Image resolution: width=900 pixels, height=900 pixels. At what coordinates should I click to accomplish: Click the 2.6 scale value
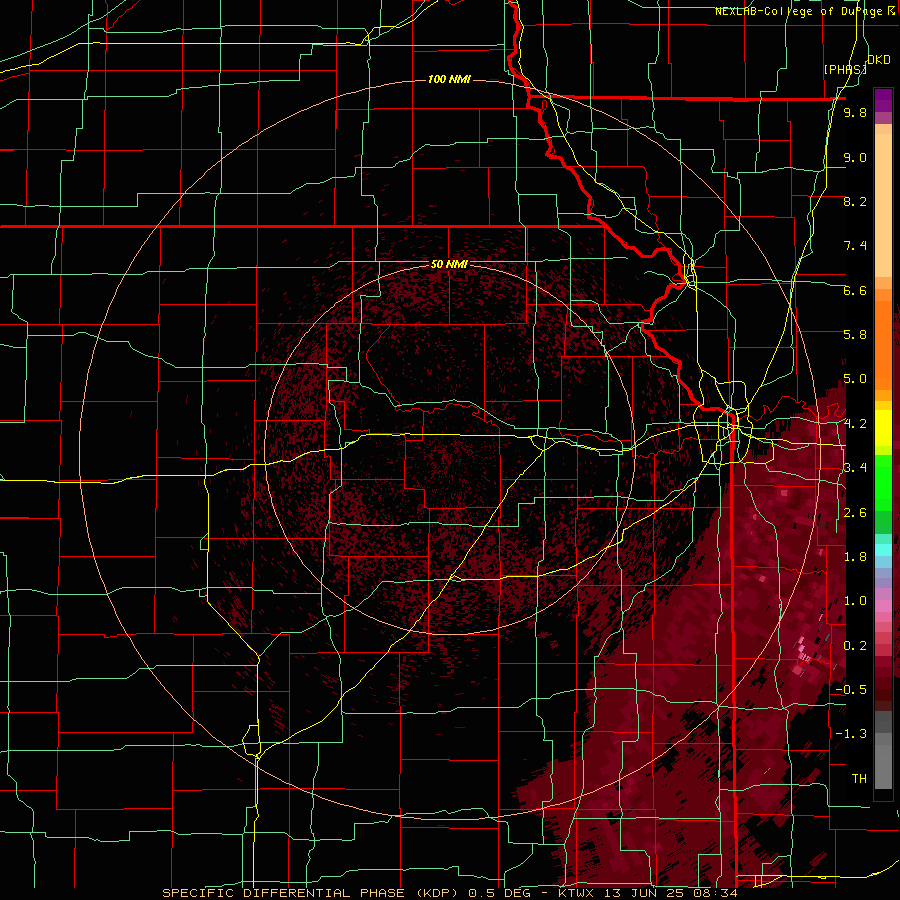[855, 512]
